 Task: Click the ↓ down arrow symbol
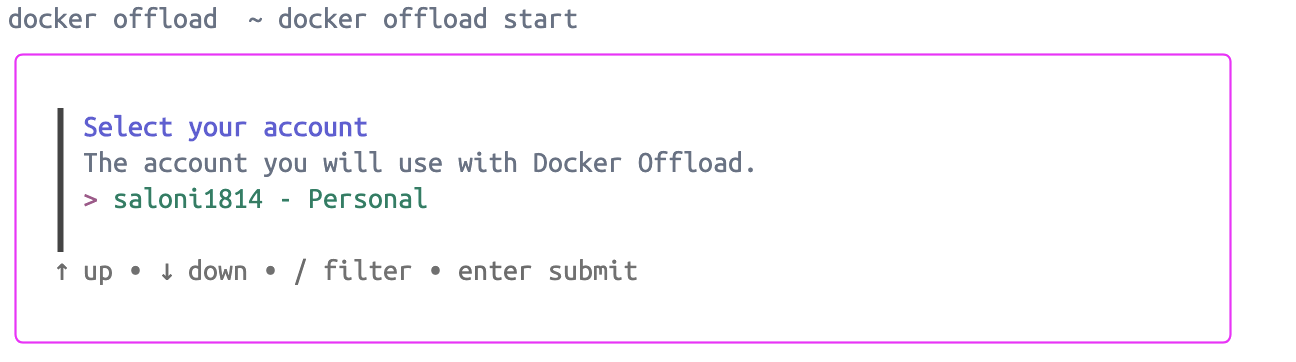coord(166,271)
